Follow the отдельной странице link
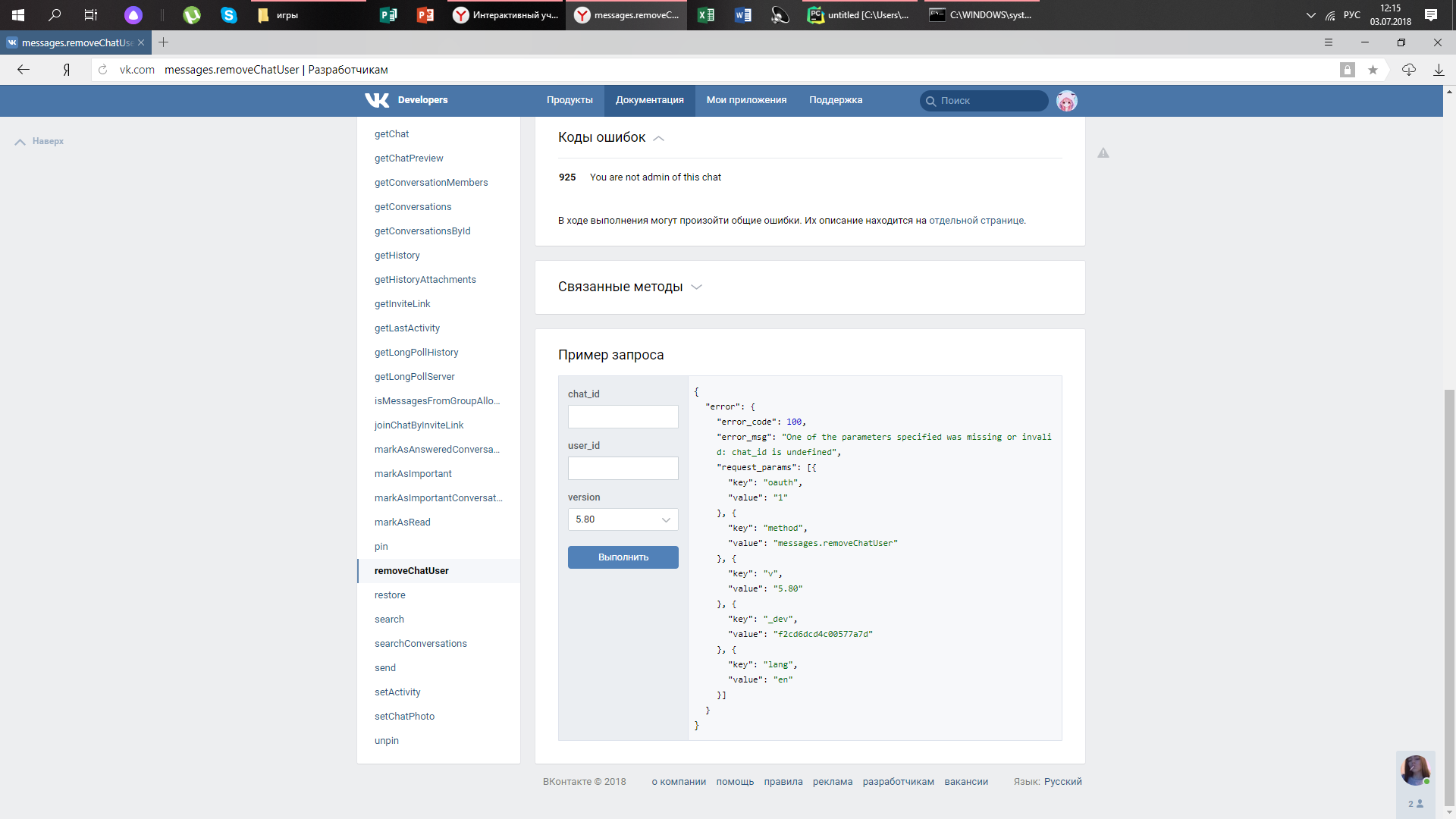1456x819 pixels. [976, 221]
